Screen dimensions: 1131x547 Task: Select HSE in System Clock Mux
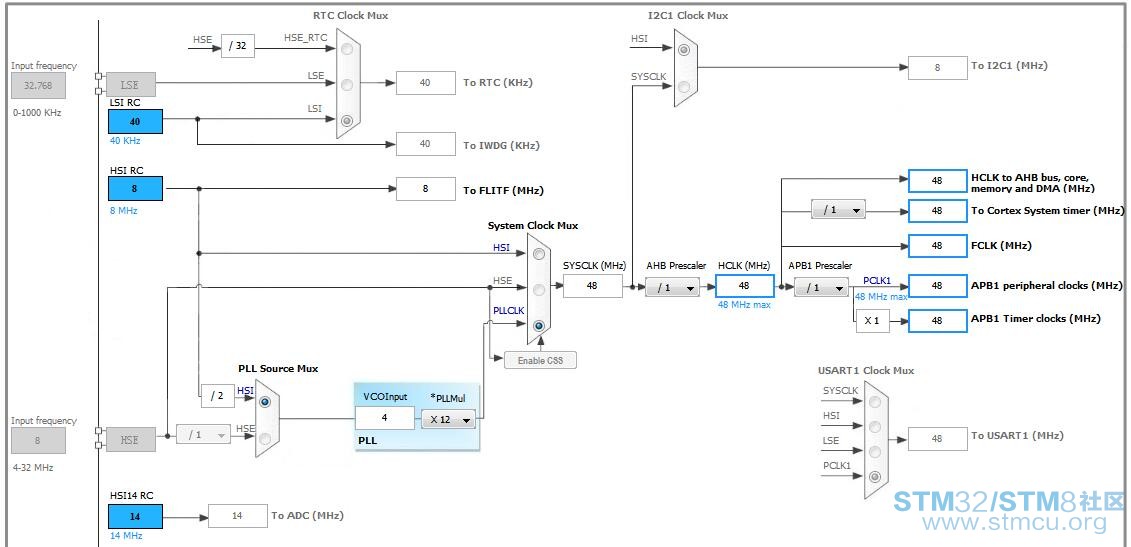539,289
